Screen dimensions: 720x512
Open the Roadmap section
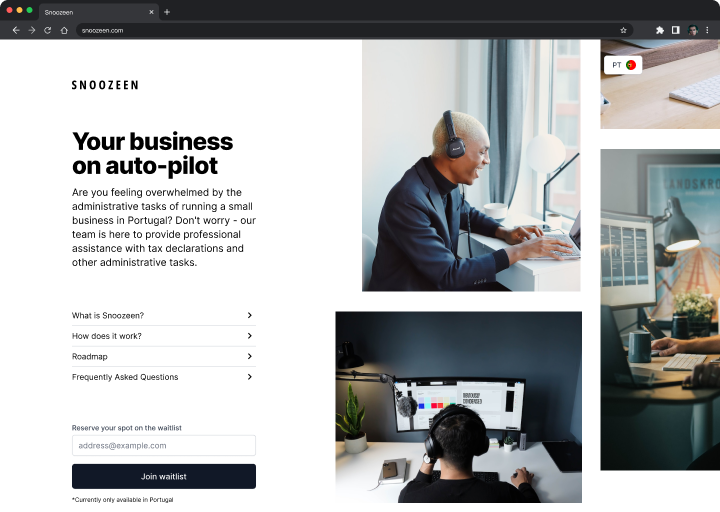[163, 356]
